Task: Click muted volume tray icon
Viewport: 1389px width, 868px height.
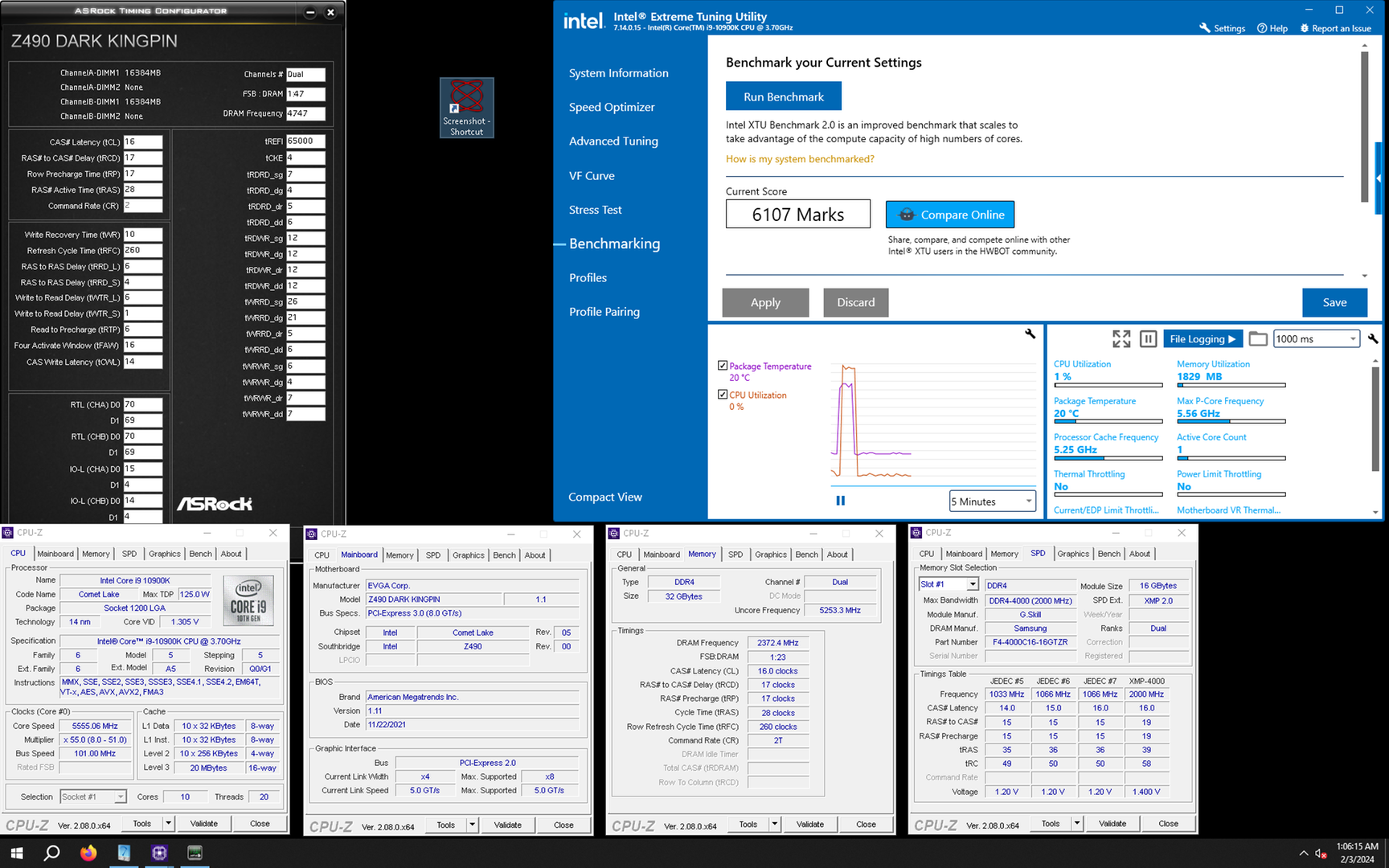Action: [x=1321, y=854]
